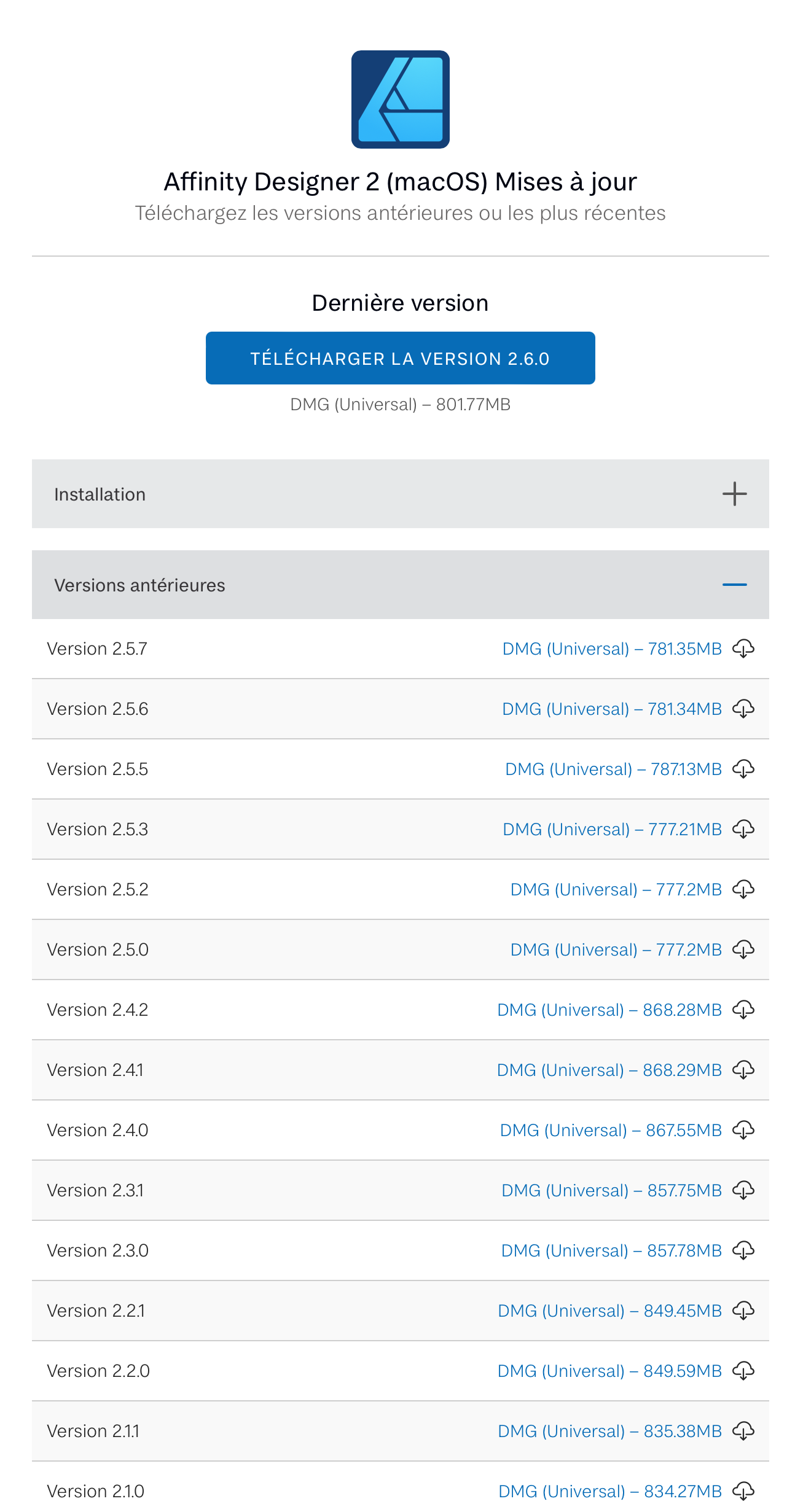795x1512 pixels.
Task: Click download cloud icon for Version 2.3.0
Action: [x=743, y=1250]
